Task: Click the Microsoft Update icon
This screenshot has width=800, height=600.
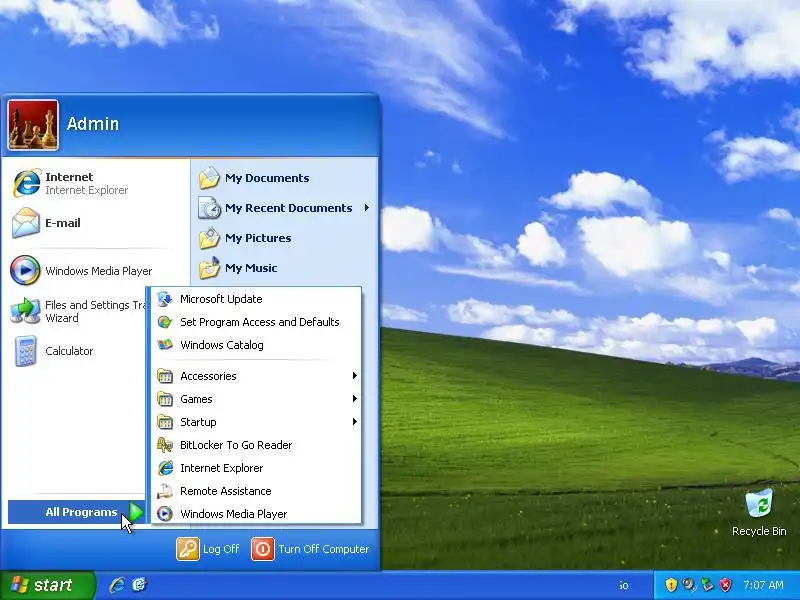Action: pyautogui.click(x=165, y=299)
